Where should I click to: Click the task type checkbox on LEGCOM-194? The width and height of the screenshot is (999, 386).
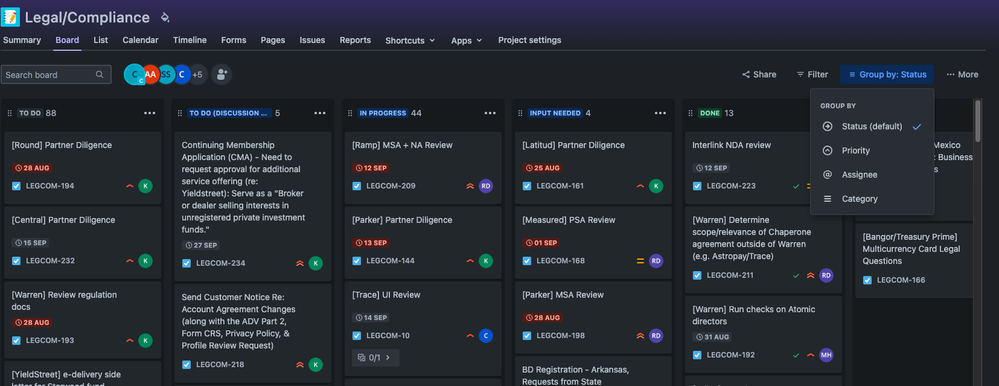17,186
